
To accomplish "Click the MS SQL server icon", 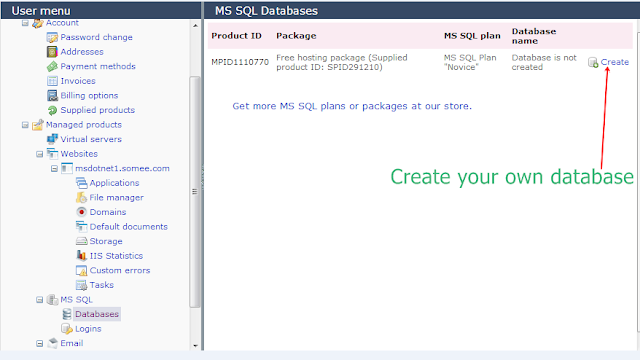I will point(52,300).
